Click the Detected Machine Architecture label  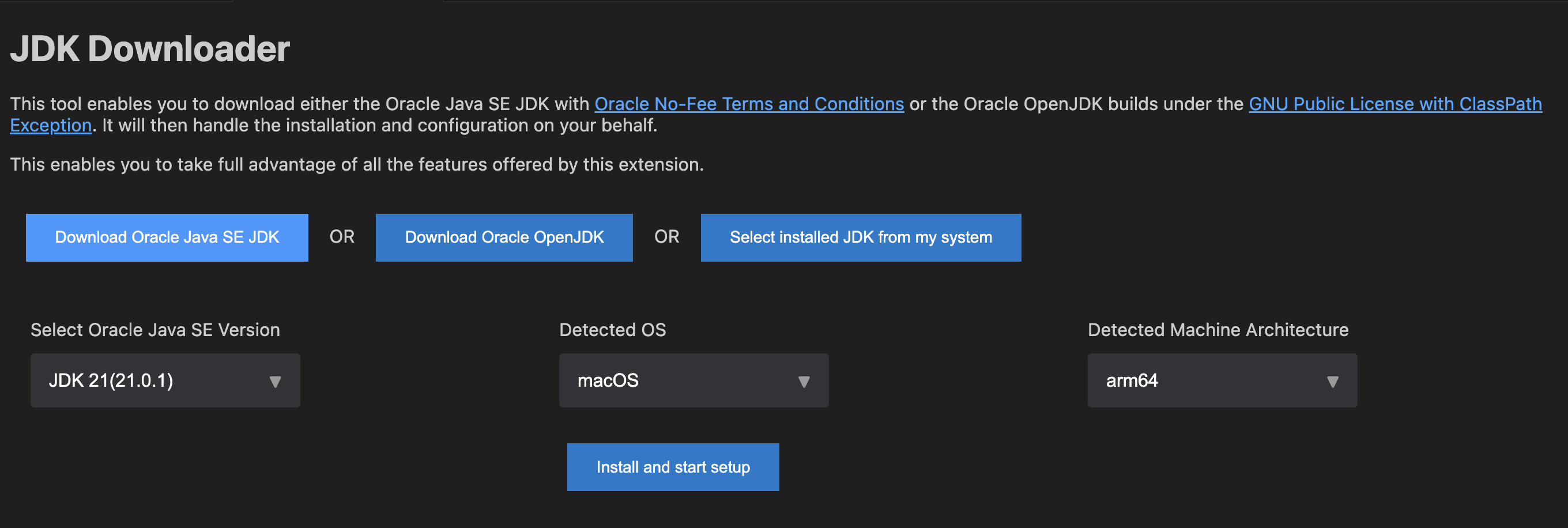click(1218, 330)
